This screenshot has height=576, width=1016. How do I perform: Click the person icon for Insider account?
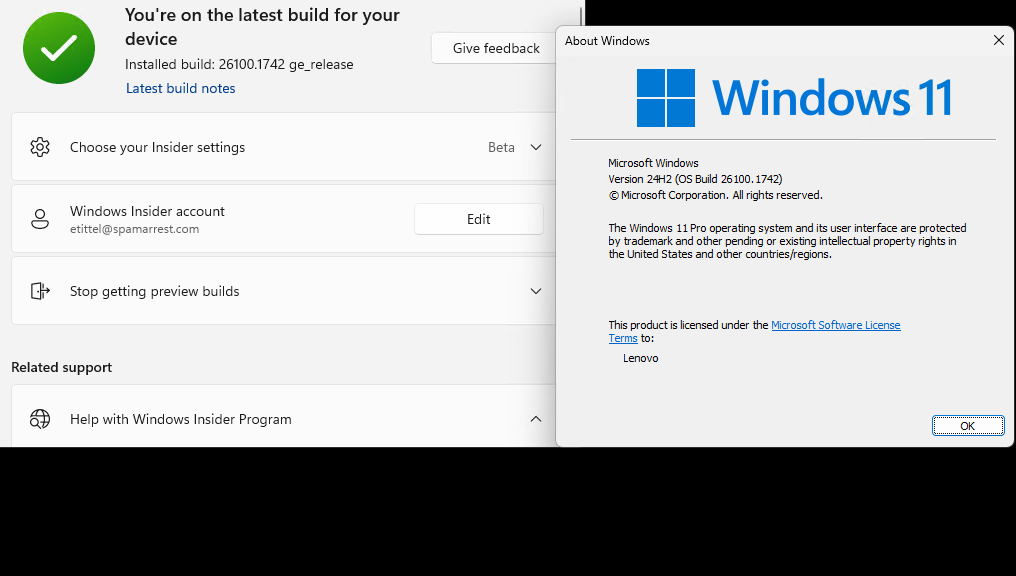40,219
